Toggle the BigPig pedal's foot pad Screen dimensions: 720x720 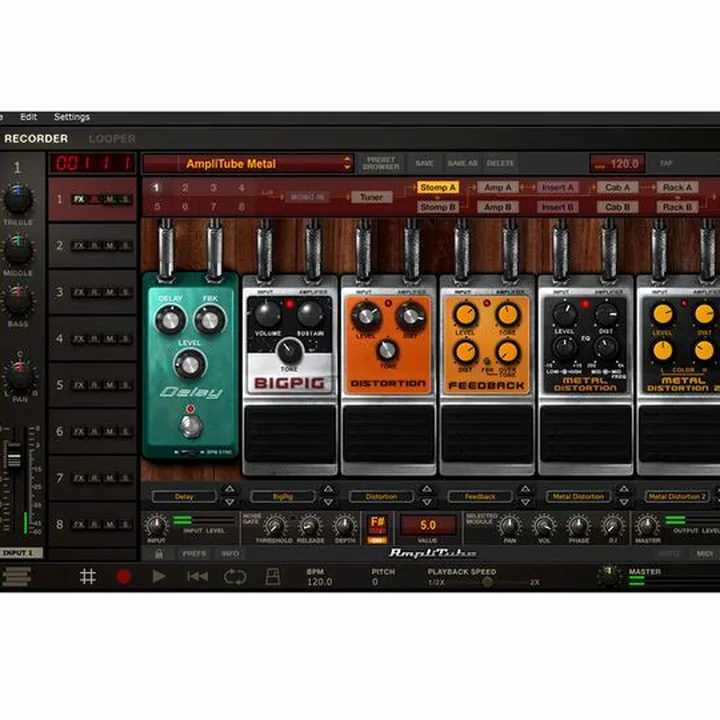pos(290,434)
